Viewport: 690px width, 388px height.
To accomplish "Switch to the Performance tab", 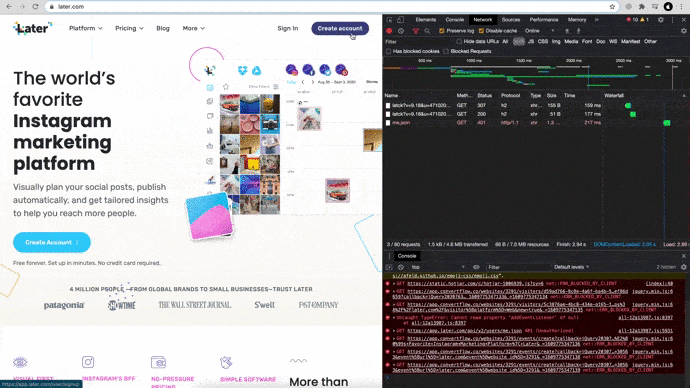I will tap(544, 20).
